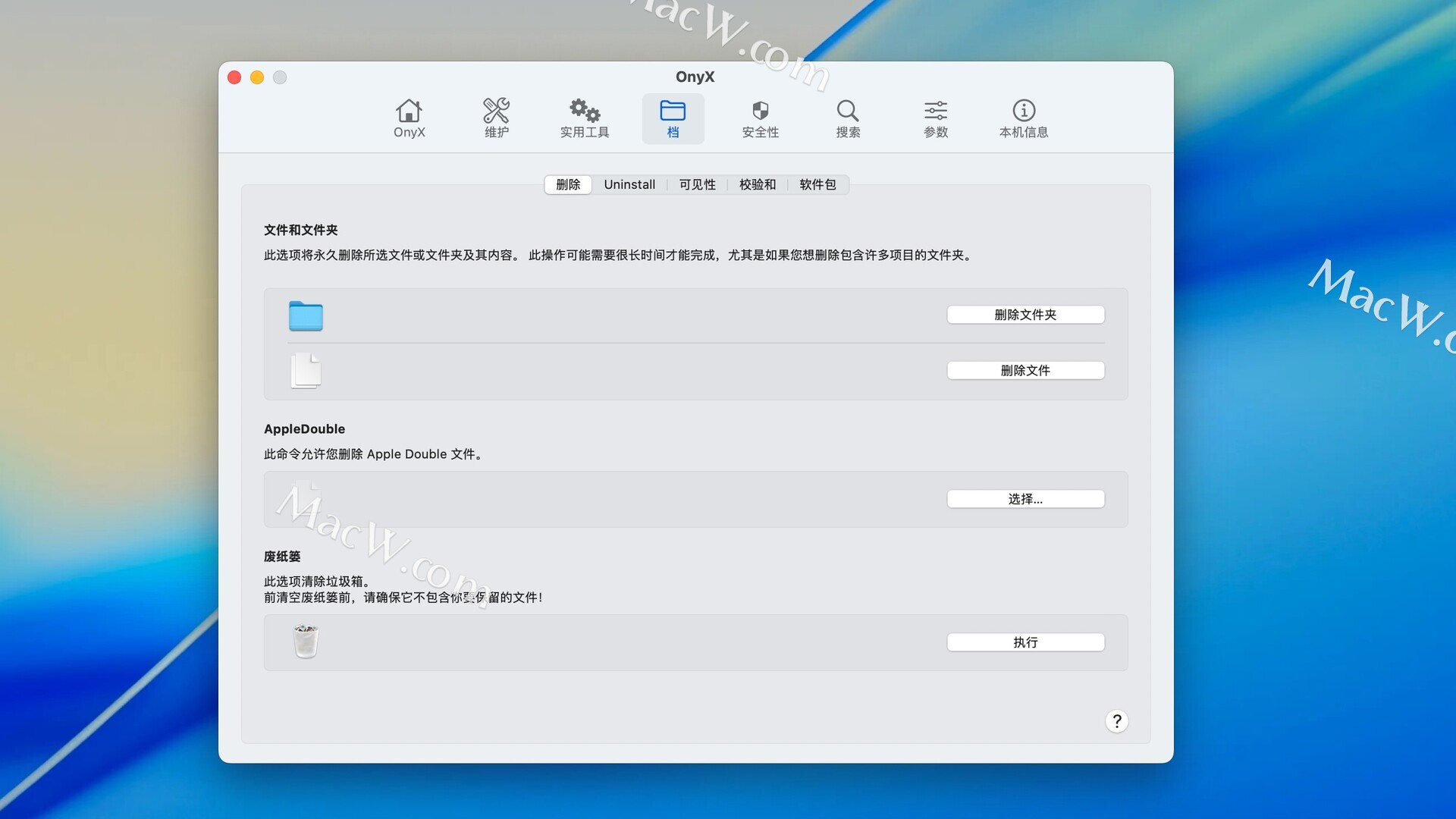
Task: Click the 此选项清除垃圾箱 description text
Action: [317, 581]
